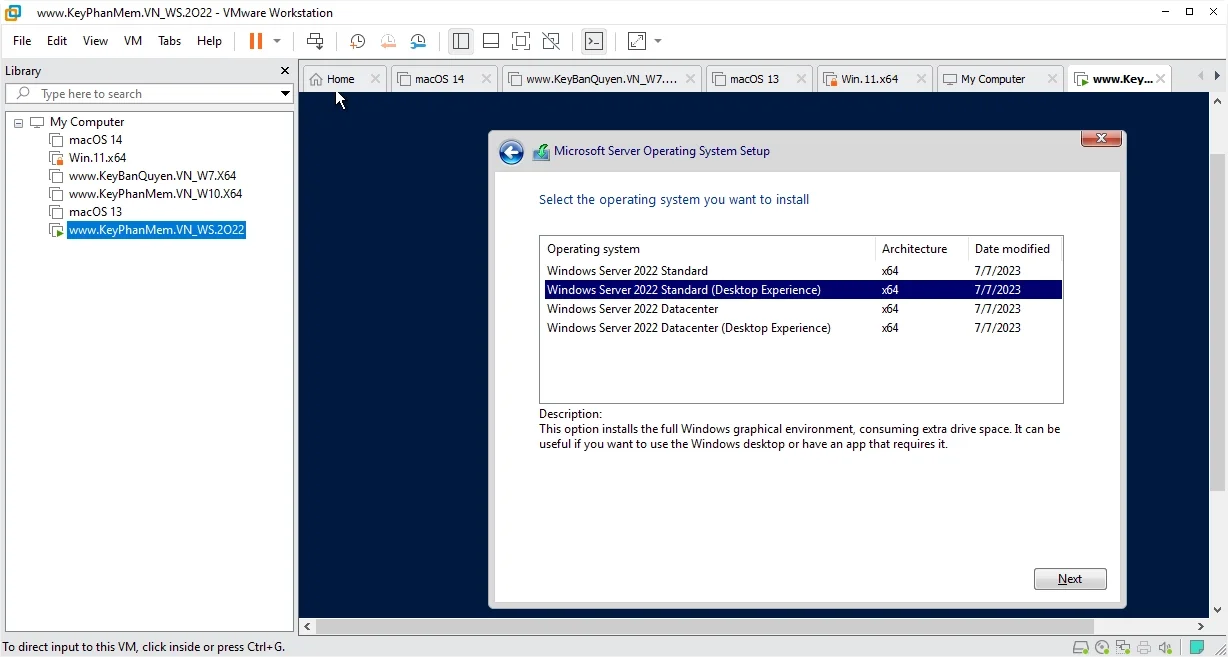Open the Library search dropdown
Screen dimensions: 1228x657
click(286, 93)
